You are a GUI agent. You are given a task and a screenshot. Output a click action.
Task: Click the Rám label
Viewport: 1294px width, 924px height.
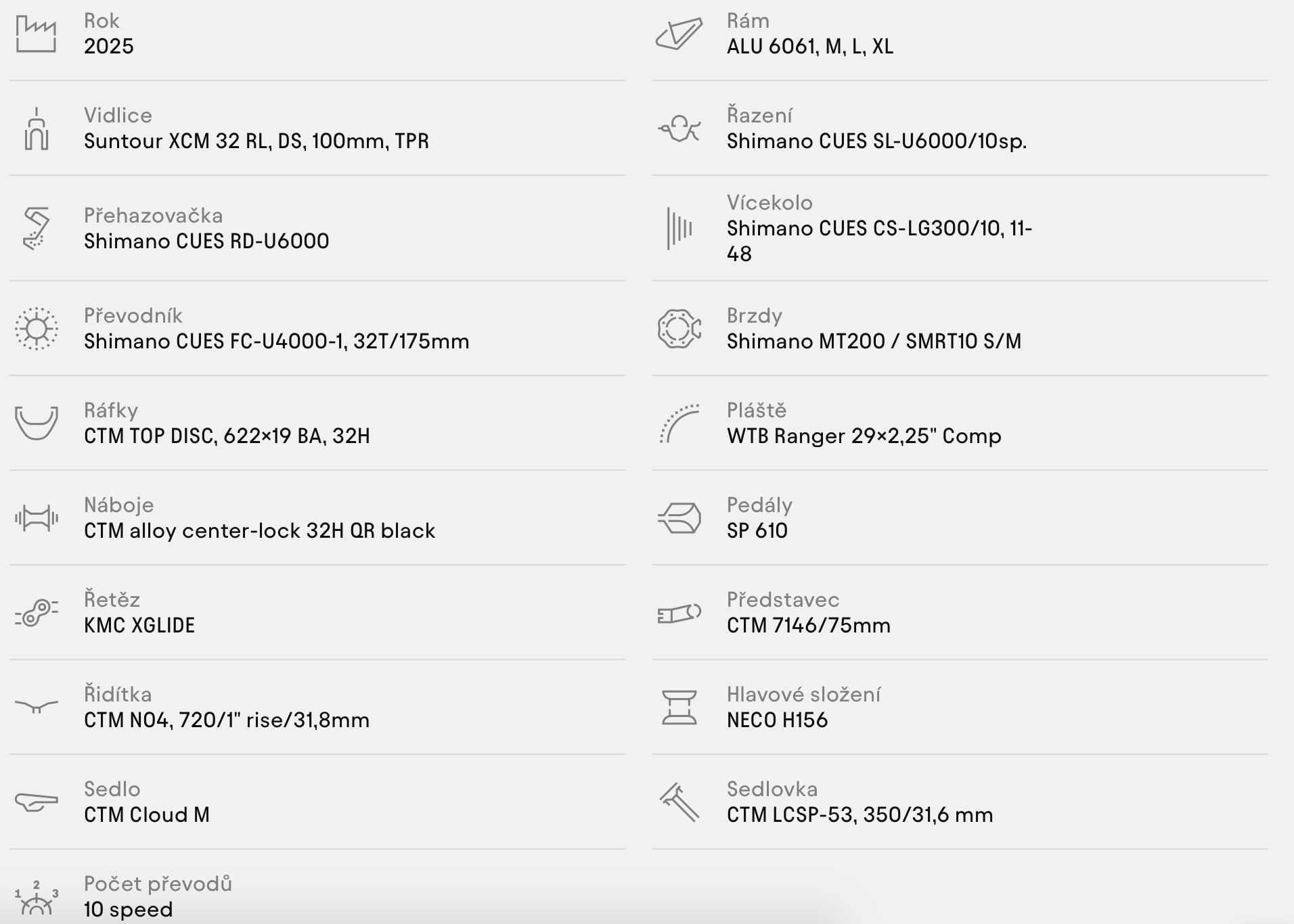(749, 21)
